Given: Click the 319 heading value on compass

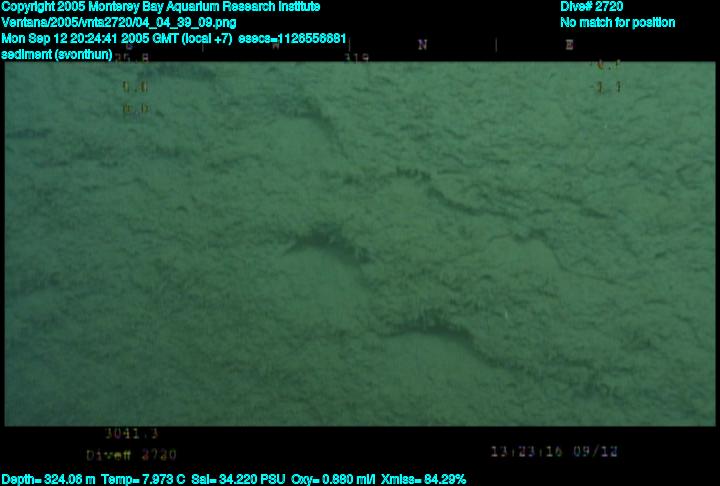Looking at the screenshot, I should pyautogui.click(x=355, y=58).
